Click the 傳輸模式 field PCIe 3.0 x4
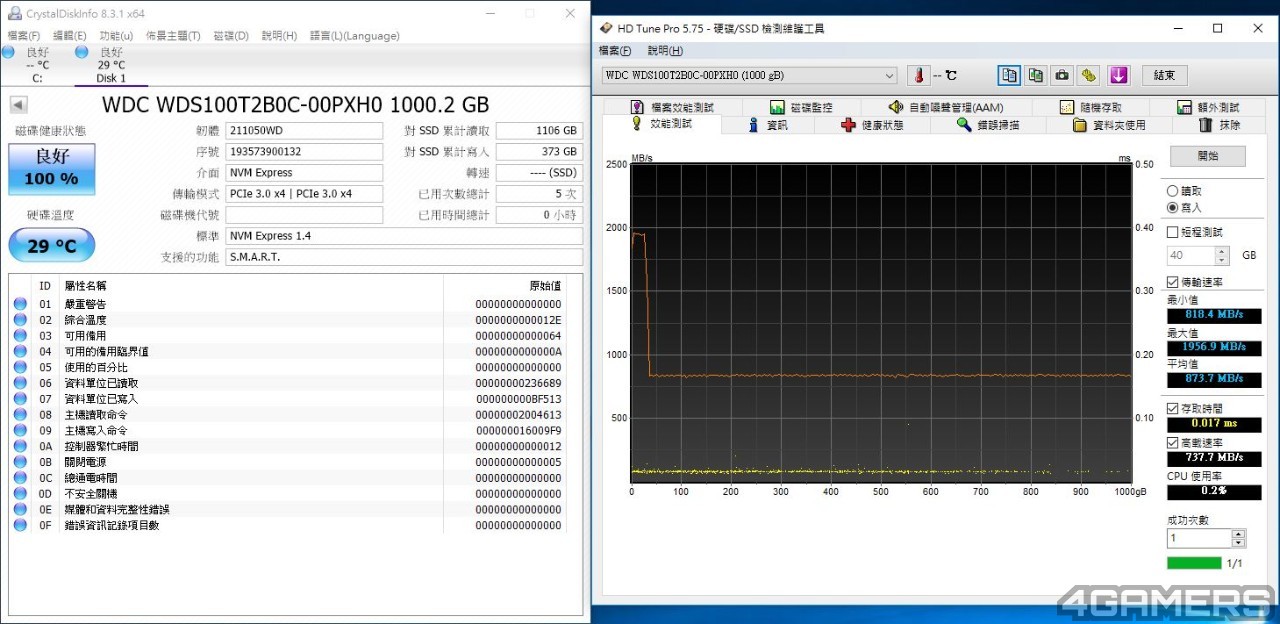Screen dimensions: 1280x624 click(x=304, y=194)
